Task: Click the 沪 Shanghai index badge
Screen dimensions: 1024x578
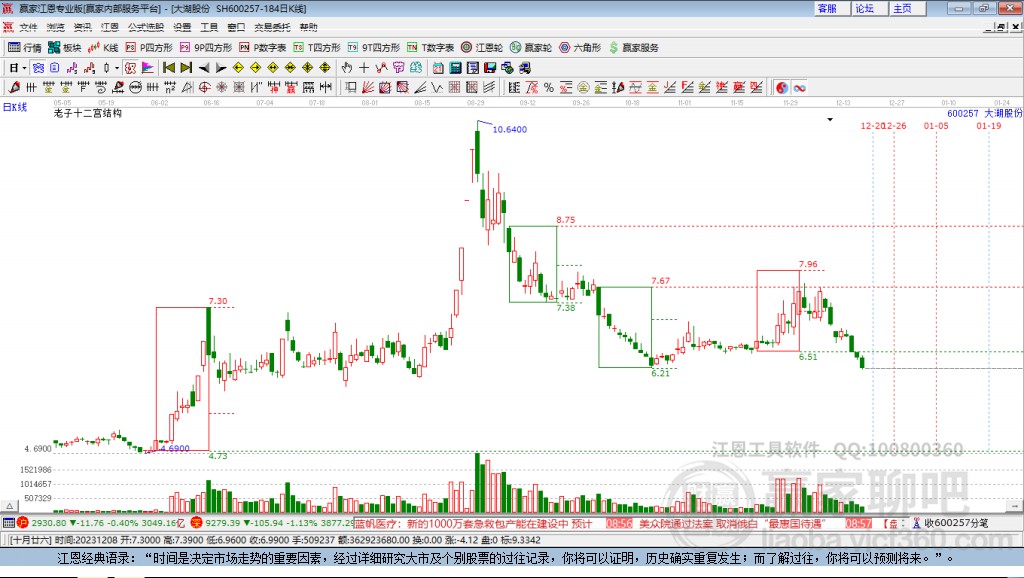Action: (23, 522)
